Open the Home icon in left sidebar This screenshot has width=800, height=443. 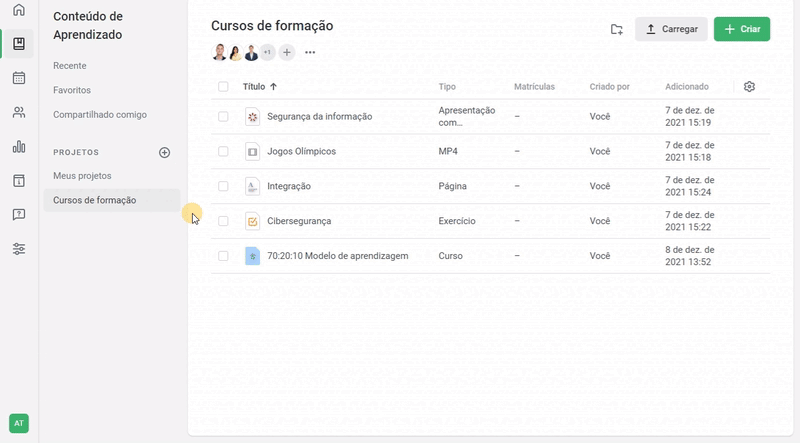pos(18,11)
